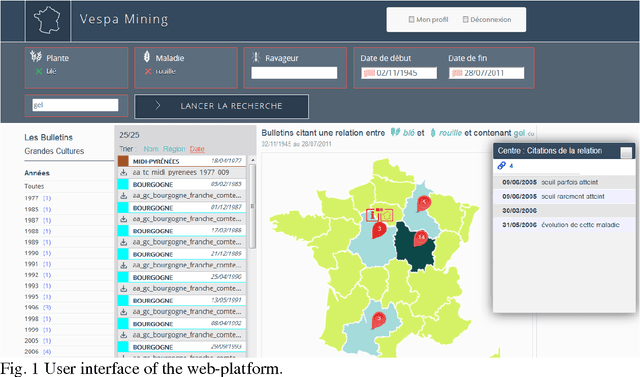Viewport: 640px width, 377px height.
Task: Focus the Ravageur text field
Action: pos(294,73)
